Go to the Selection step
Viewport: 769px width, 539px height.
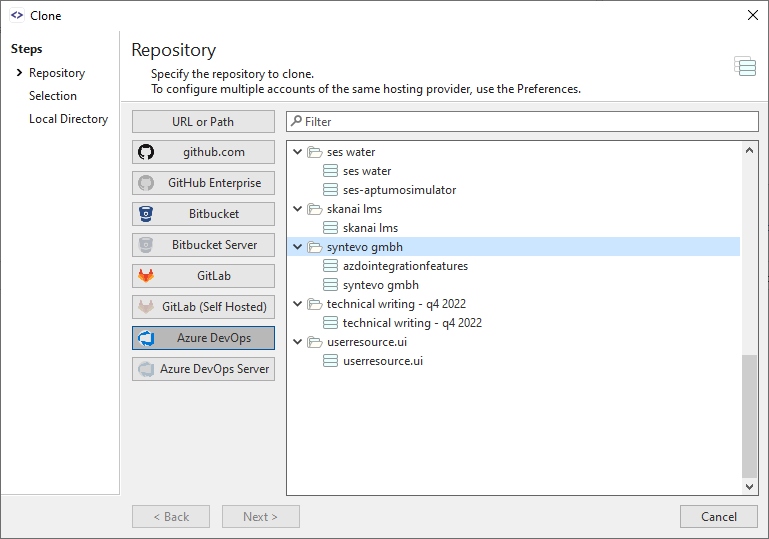pyautogui.click(x=53, y=96)
